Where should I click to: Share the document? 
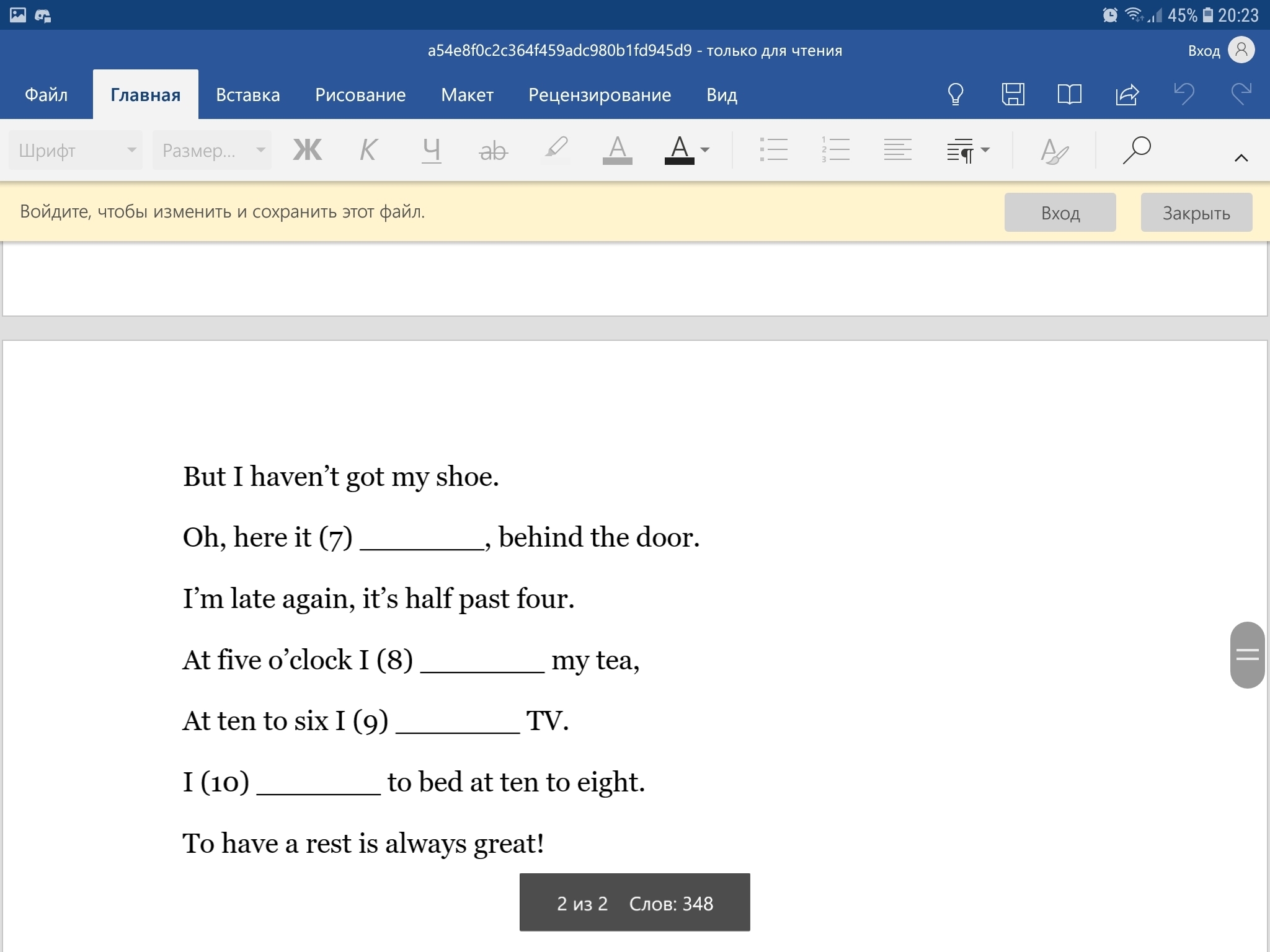point(1127,94)
